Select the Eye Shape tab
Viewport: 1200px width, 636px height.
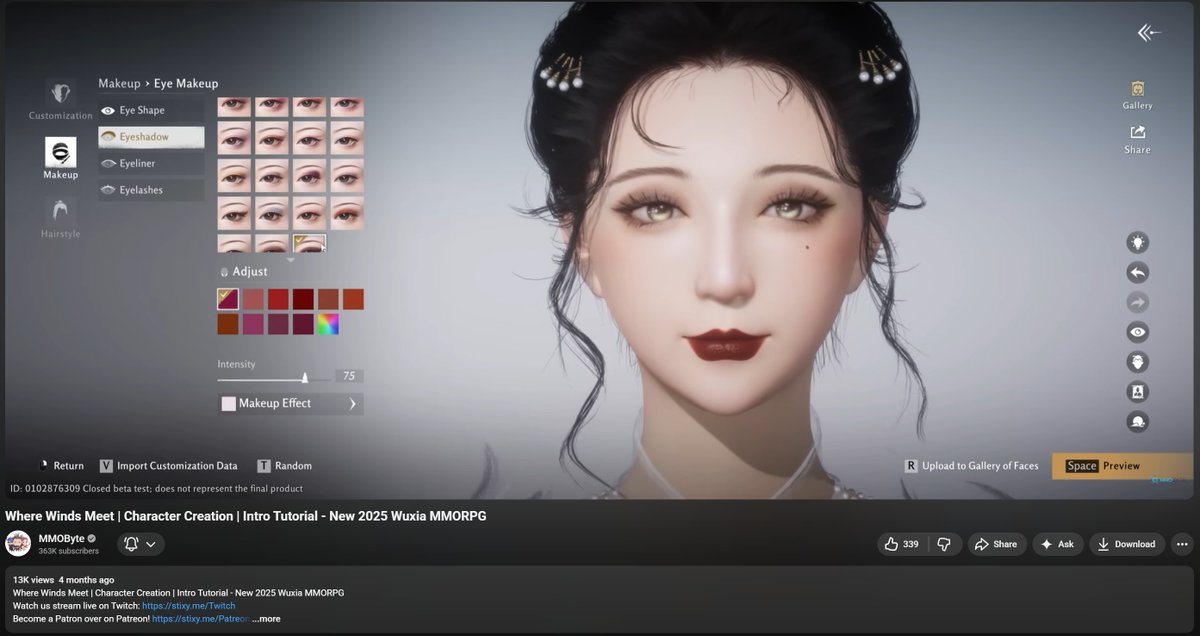coord(151,110)
